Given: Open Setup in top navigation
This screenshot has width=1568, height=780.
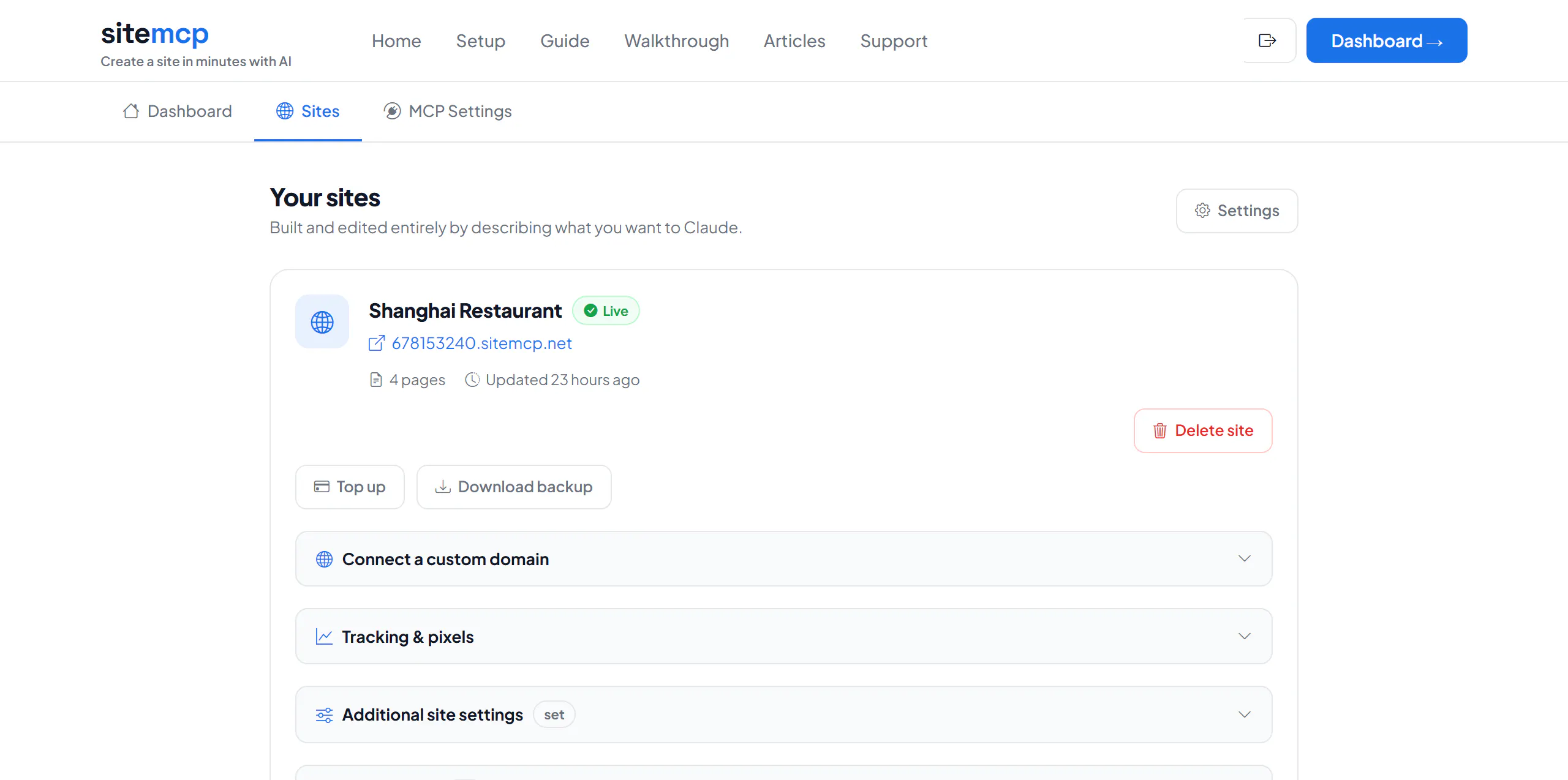Looking at the screenshot, I should click(481, 41).
